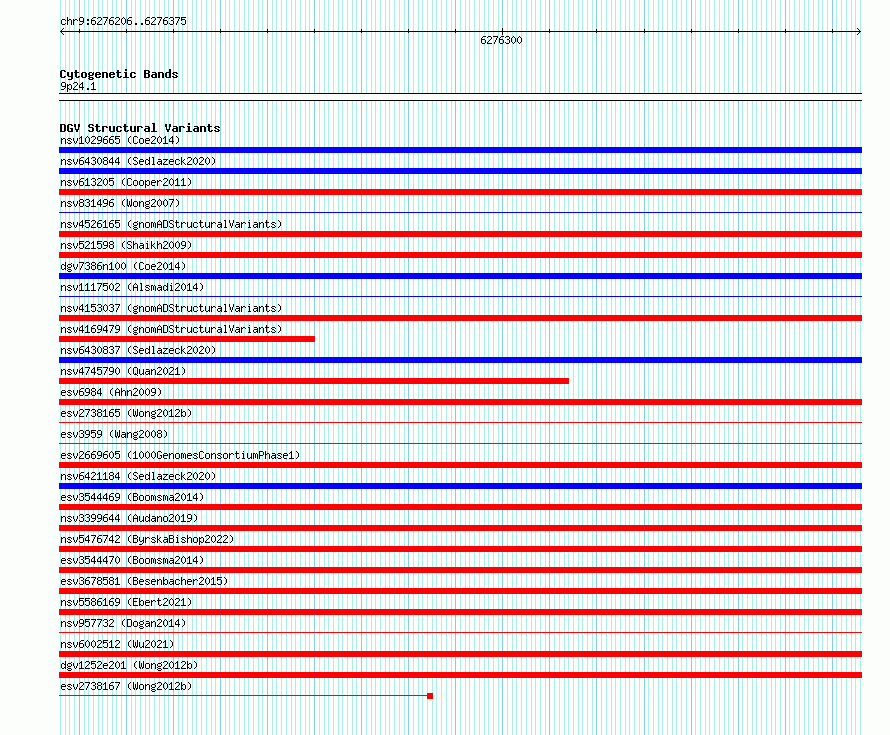Open variant esv3959 (Wang2008)
Viewport: 890px width, 735px height.
click(114, 434)
